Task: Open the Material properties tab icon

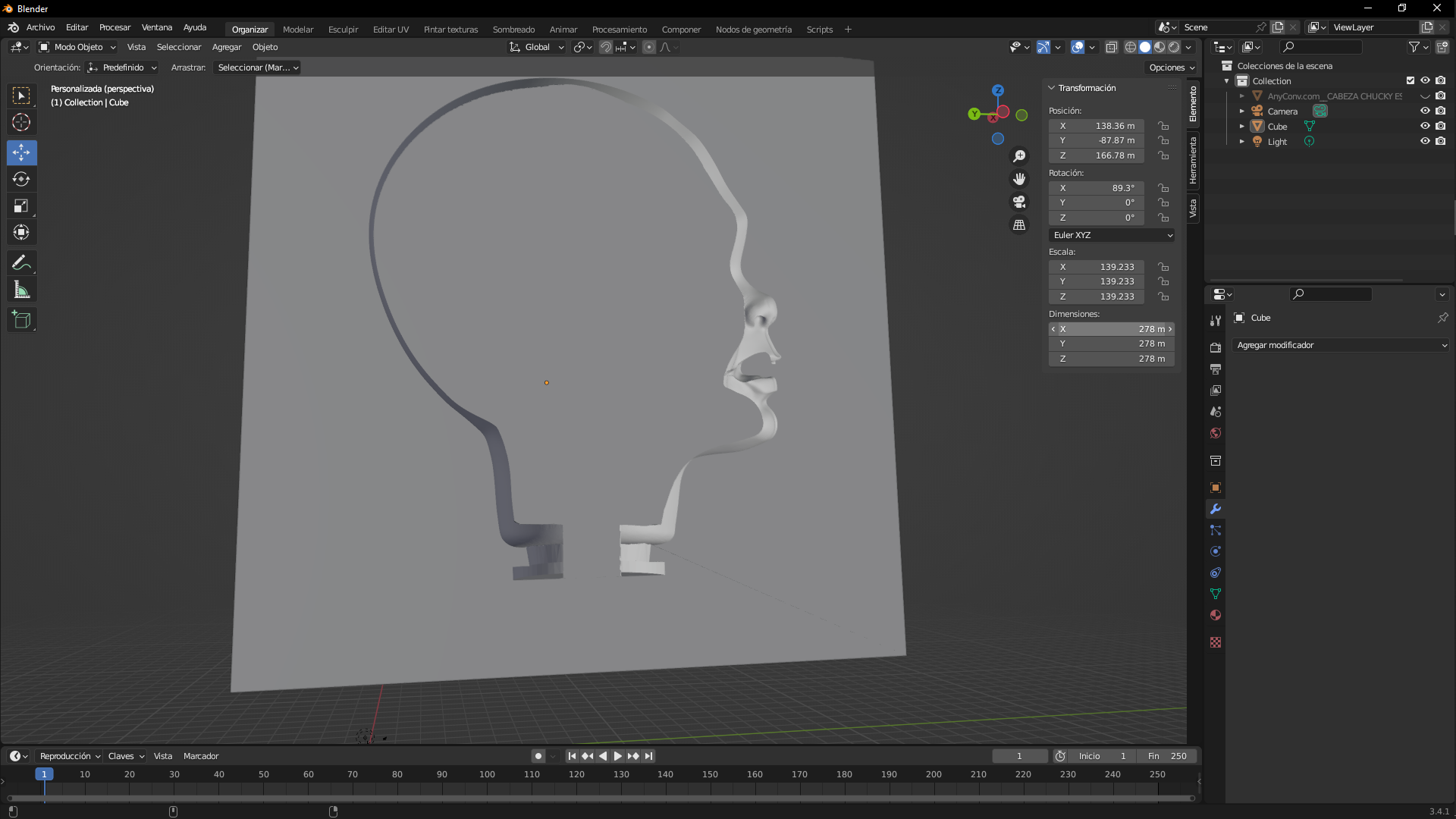Action: (1216, 615)
